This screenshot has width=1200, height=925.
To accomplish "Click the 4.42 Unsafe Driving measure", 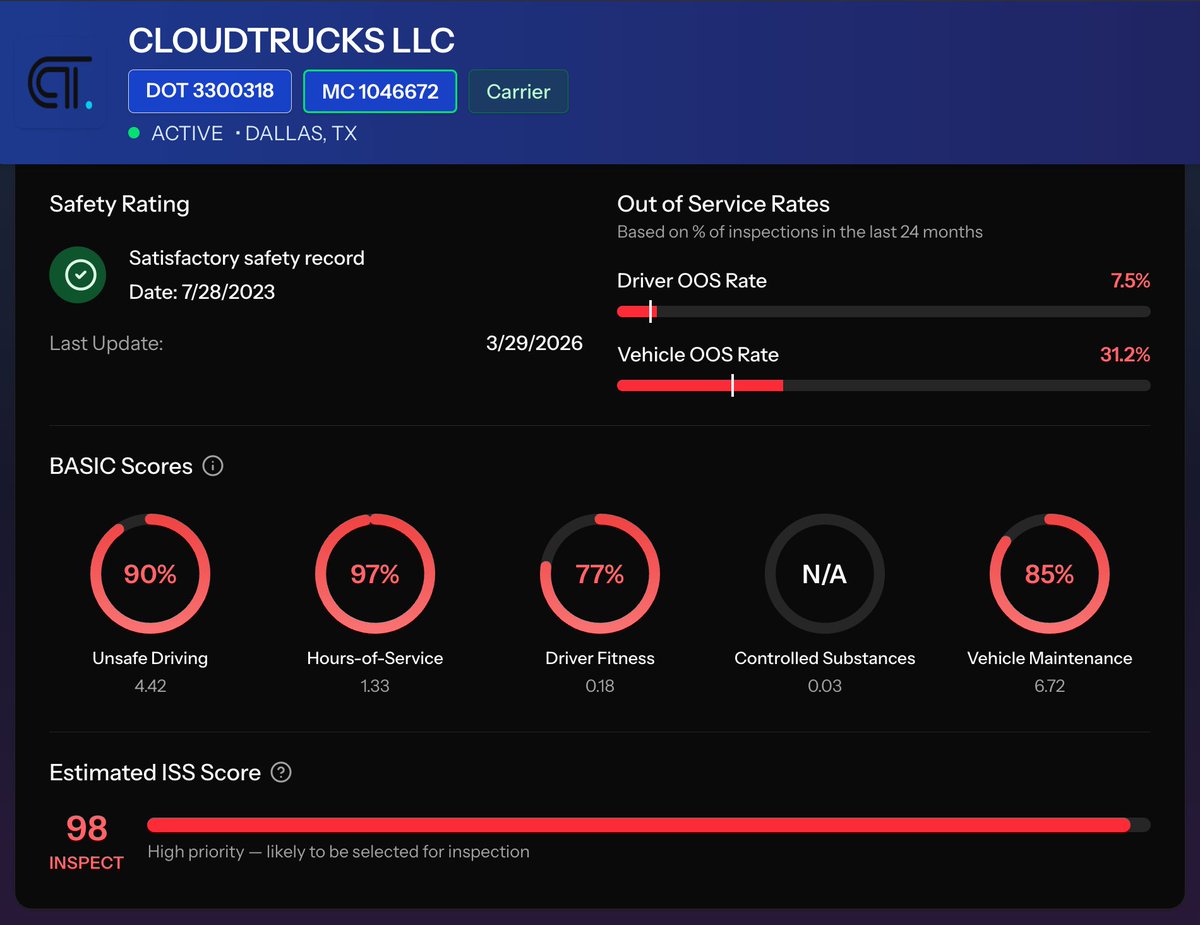I will (150, 686).
